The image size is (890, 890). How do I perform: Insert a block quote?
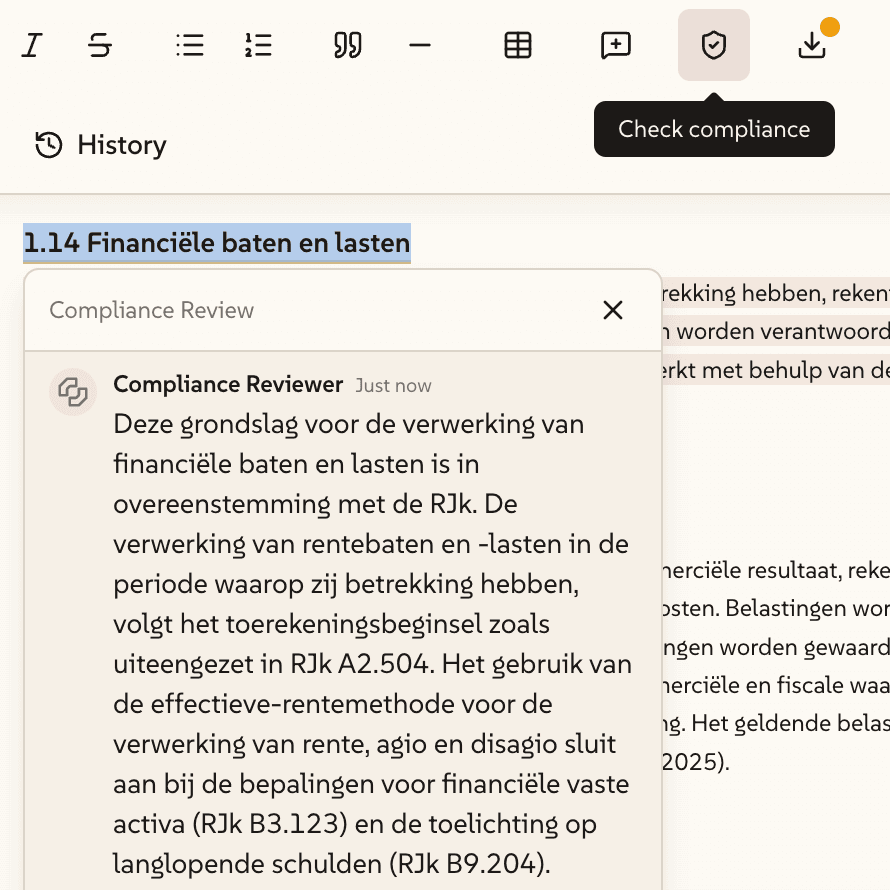[x=348, y=45]
